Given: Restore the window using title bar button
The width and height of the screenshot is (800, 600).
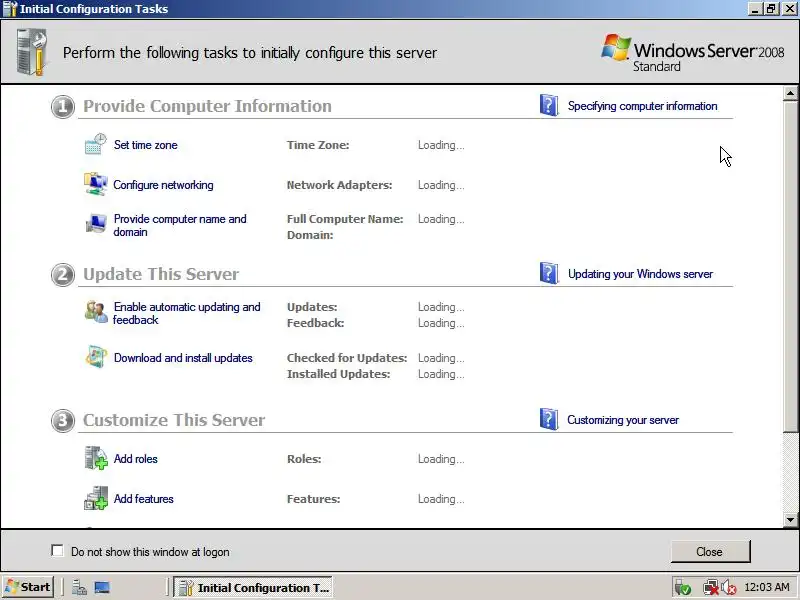Looking at the screenshot, I should click(772, 9).
